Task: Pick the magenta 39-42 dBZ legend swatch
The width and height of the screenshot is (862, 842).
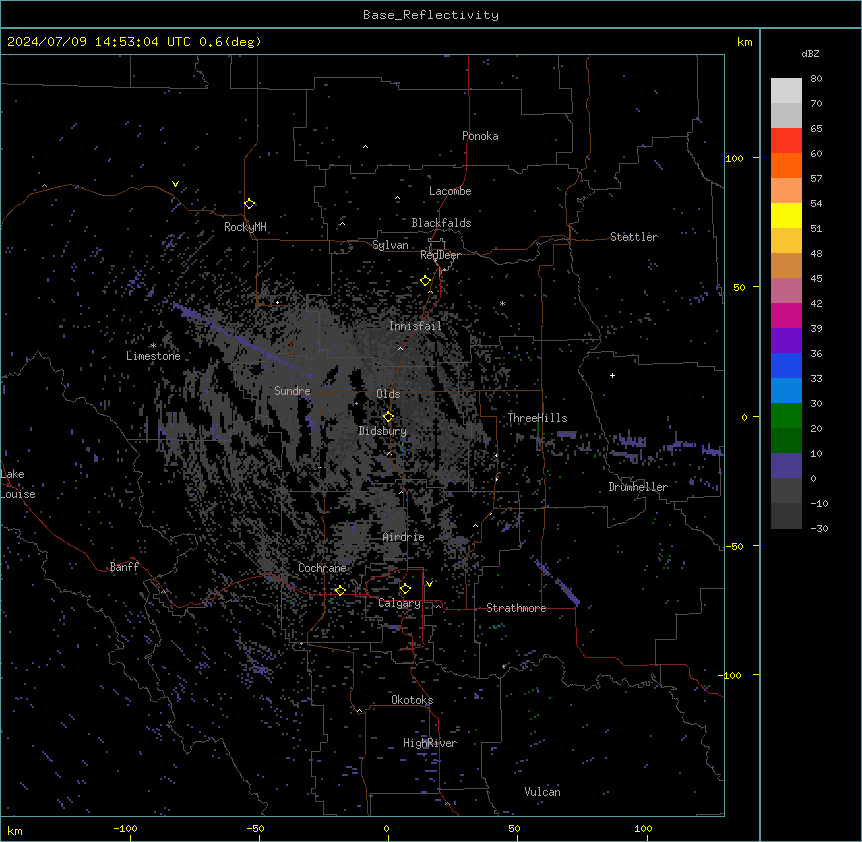Action: (x=786, y=315)
